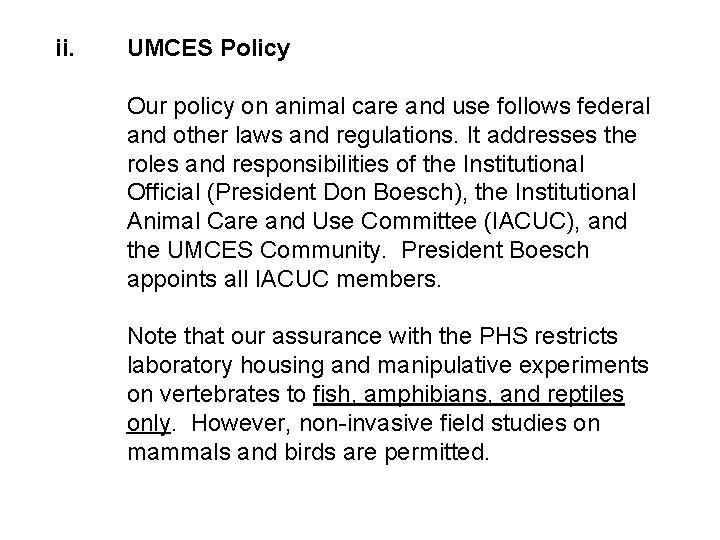The width and height of the screenshot is (720, 540).
Task: Select the underlined "fish, amphibians, and reptiles" text
Action: (468, 394)
